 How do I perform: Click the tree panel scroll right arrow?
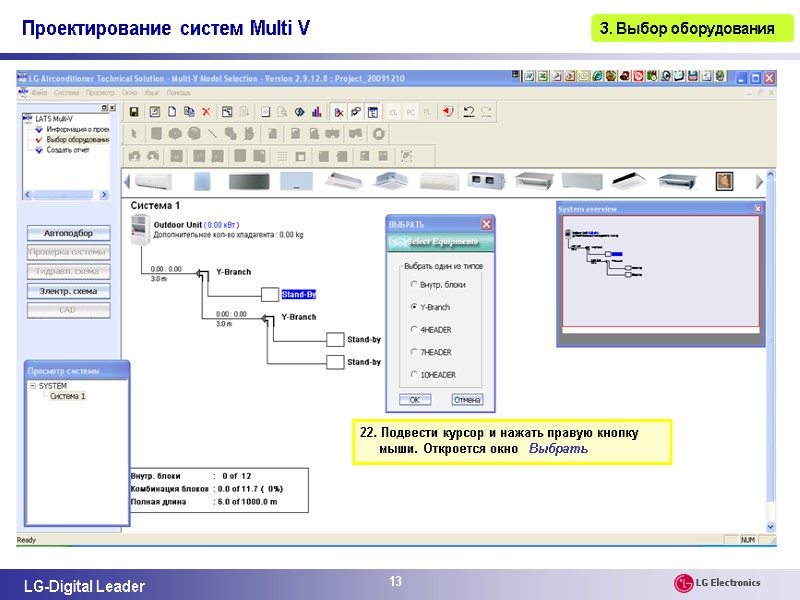[104, 194]
